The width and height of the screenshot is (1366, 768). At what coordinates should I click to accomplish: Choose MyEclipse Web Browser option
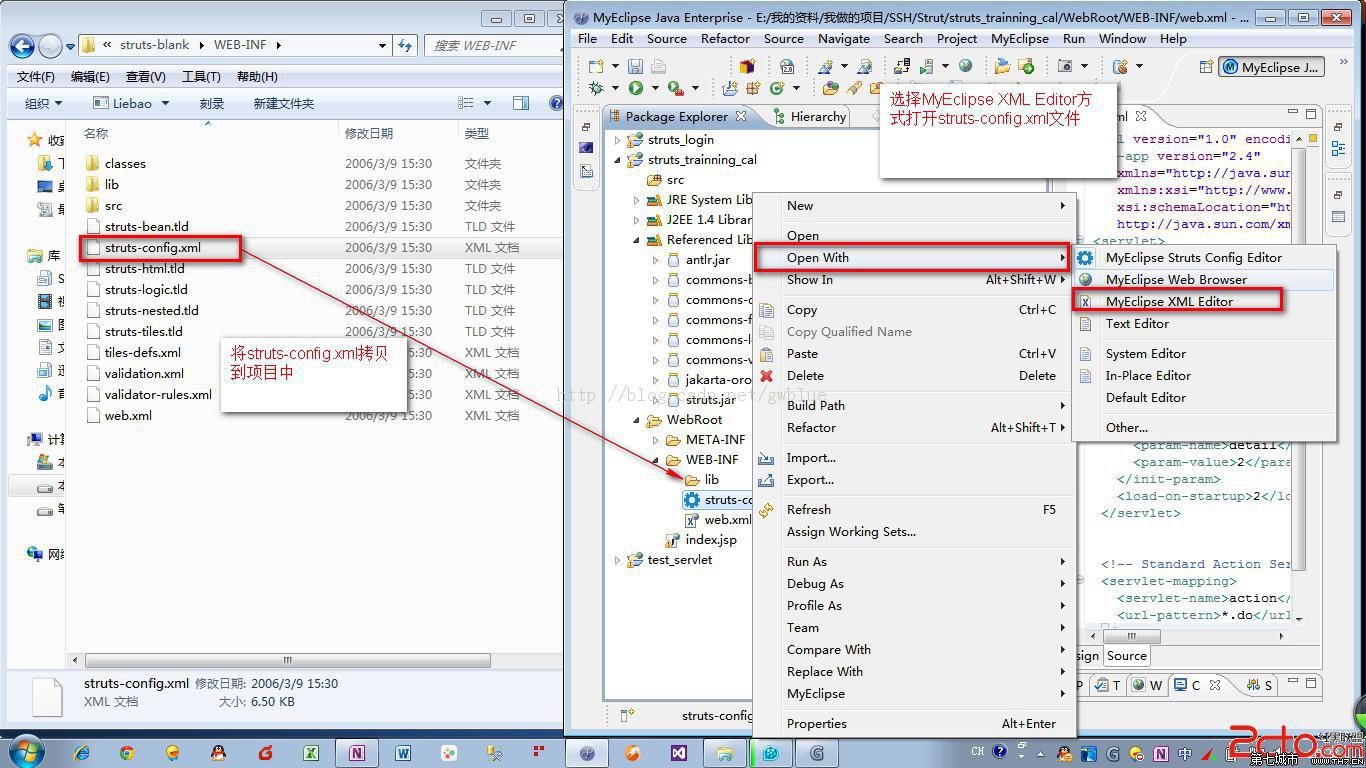[x=1204, y=279]
